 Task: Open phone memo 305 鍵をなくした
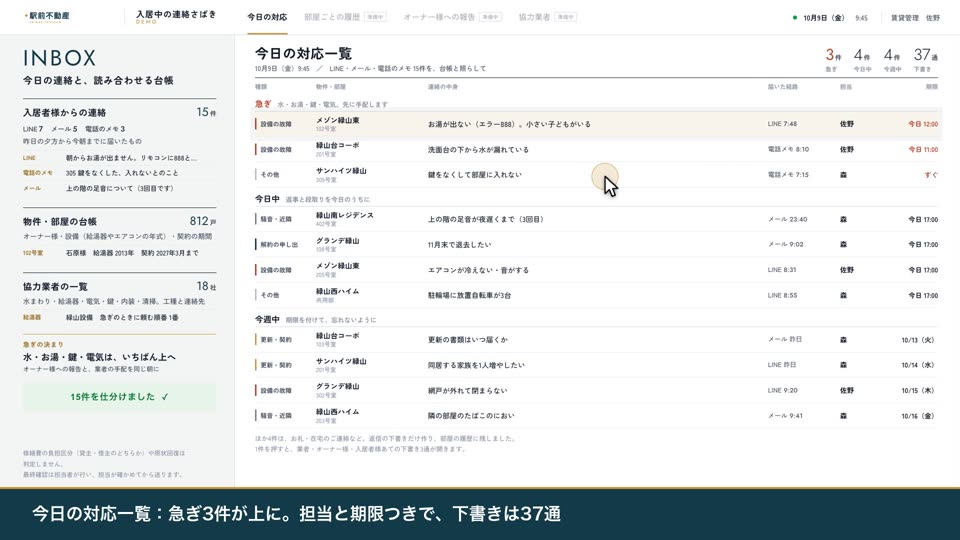tap(119, 173)
